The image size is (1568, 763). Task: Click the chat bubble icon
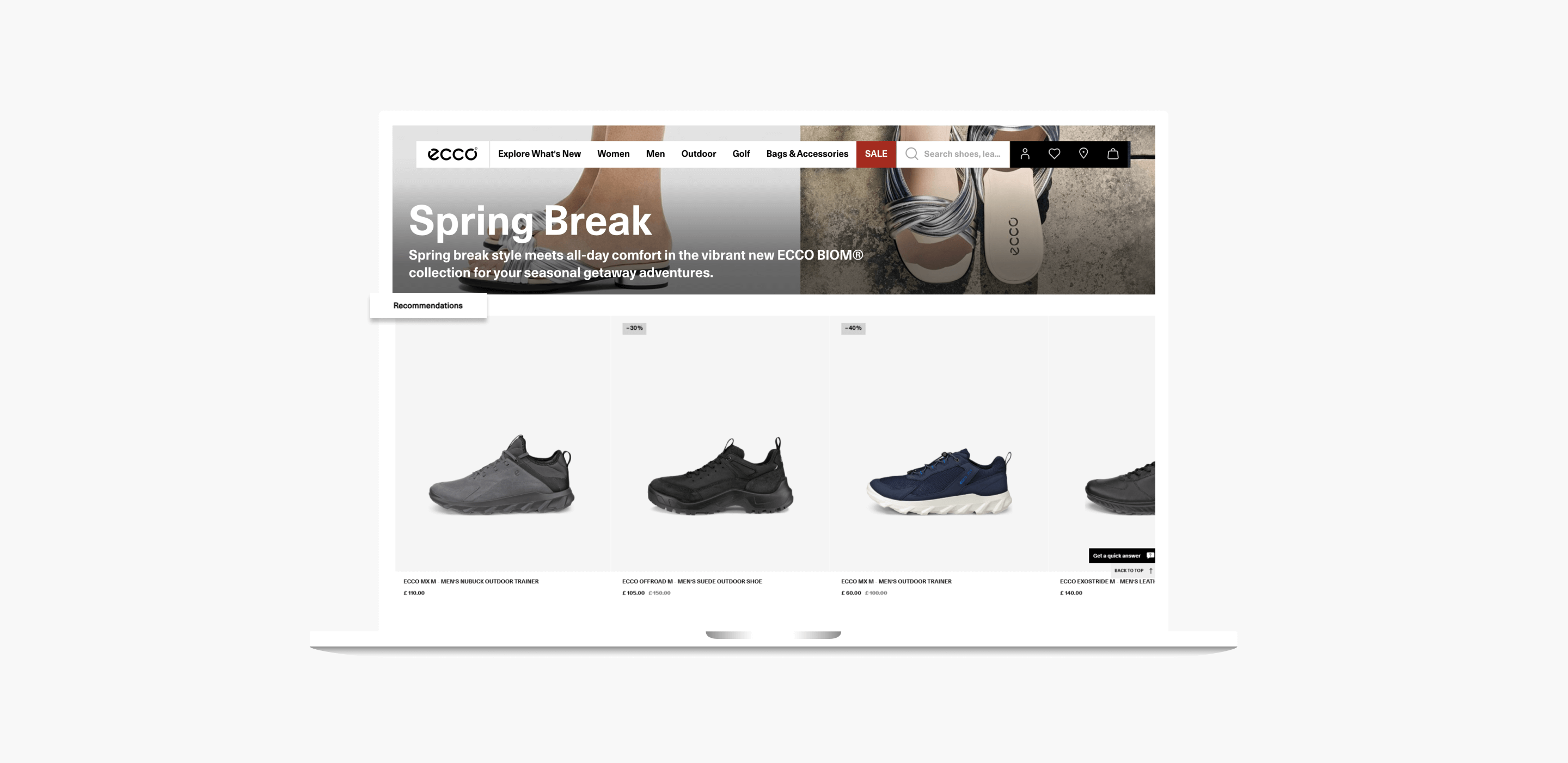[1150, 556]
